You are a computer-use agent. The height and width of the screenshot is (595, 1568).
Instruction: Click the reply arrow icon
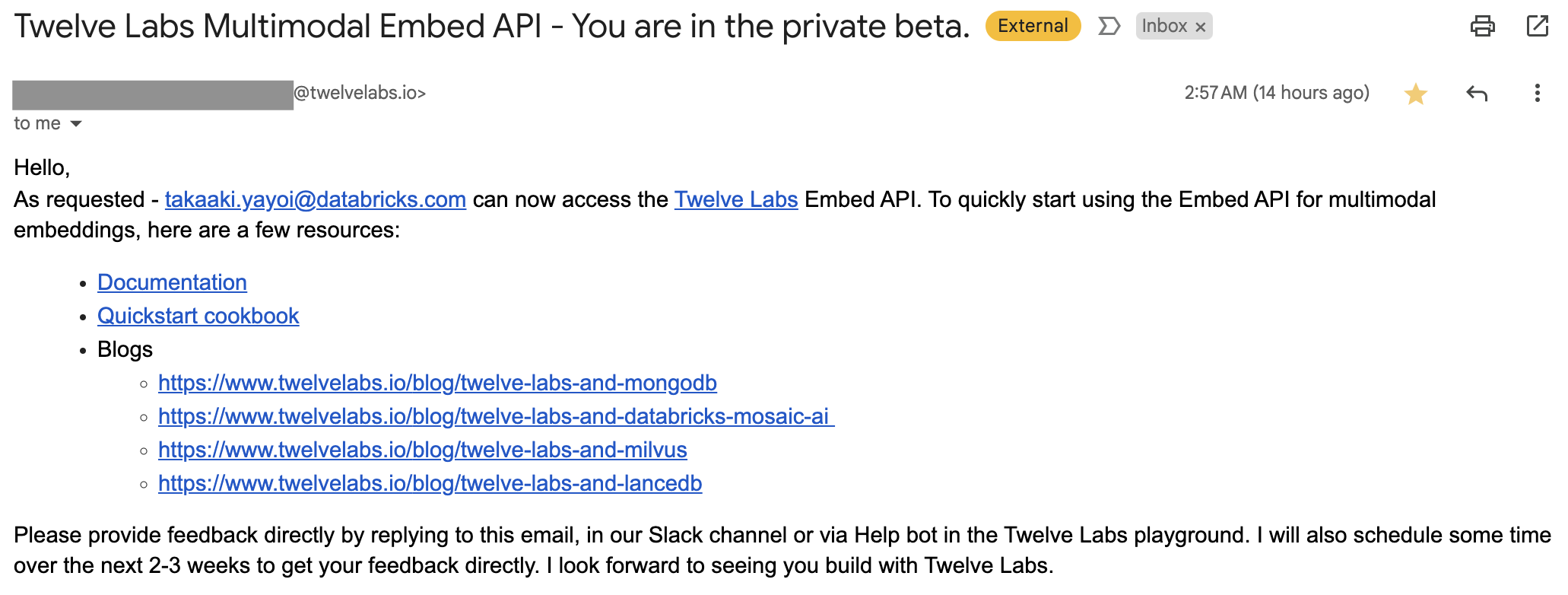[1475, 92]
